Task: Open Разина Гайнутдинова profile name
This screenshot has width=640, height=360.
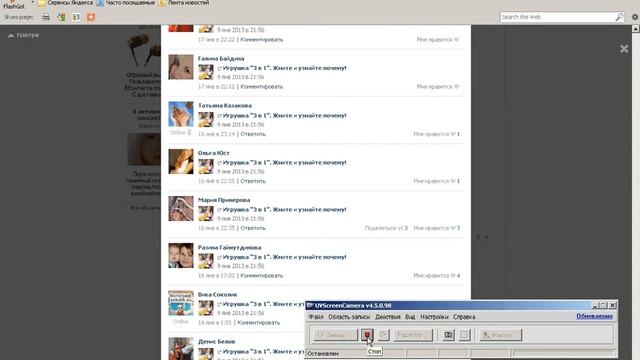Action: click(229, 247)
